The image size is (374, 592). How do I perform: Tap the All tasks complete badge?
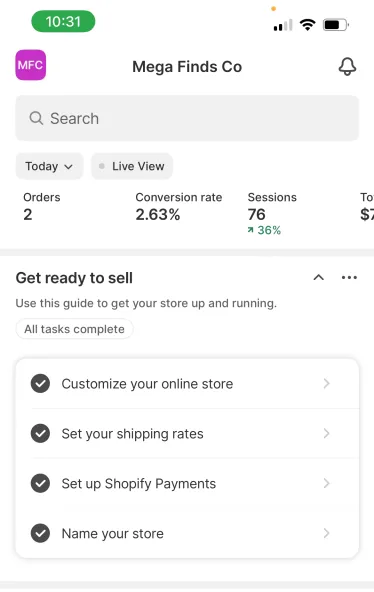[74, 329]
